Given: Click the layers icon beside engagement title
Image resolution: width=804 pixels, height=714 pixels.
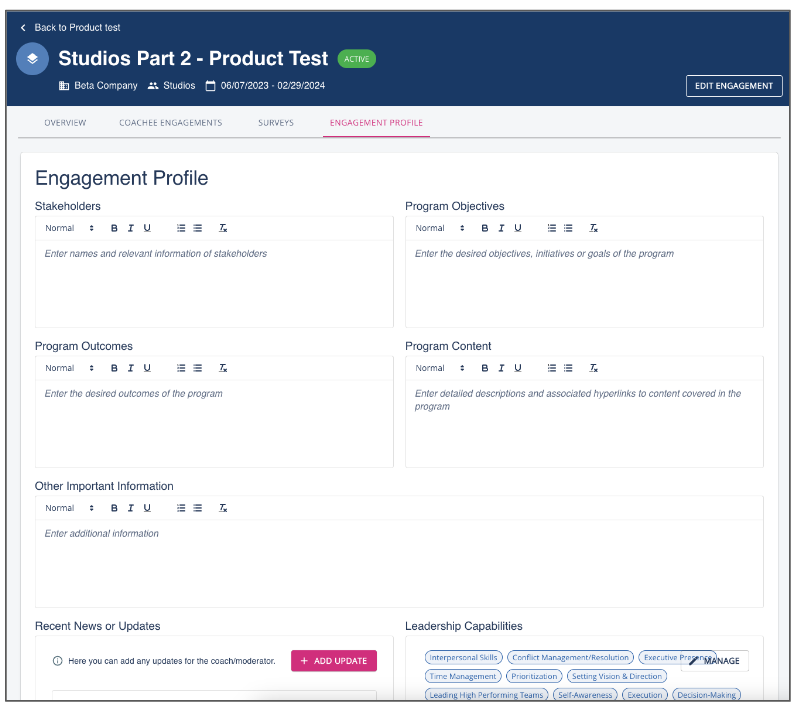Looking at the screenshot, I should pyautogui.click(x=33, y=59).
